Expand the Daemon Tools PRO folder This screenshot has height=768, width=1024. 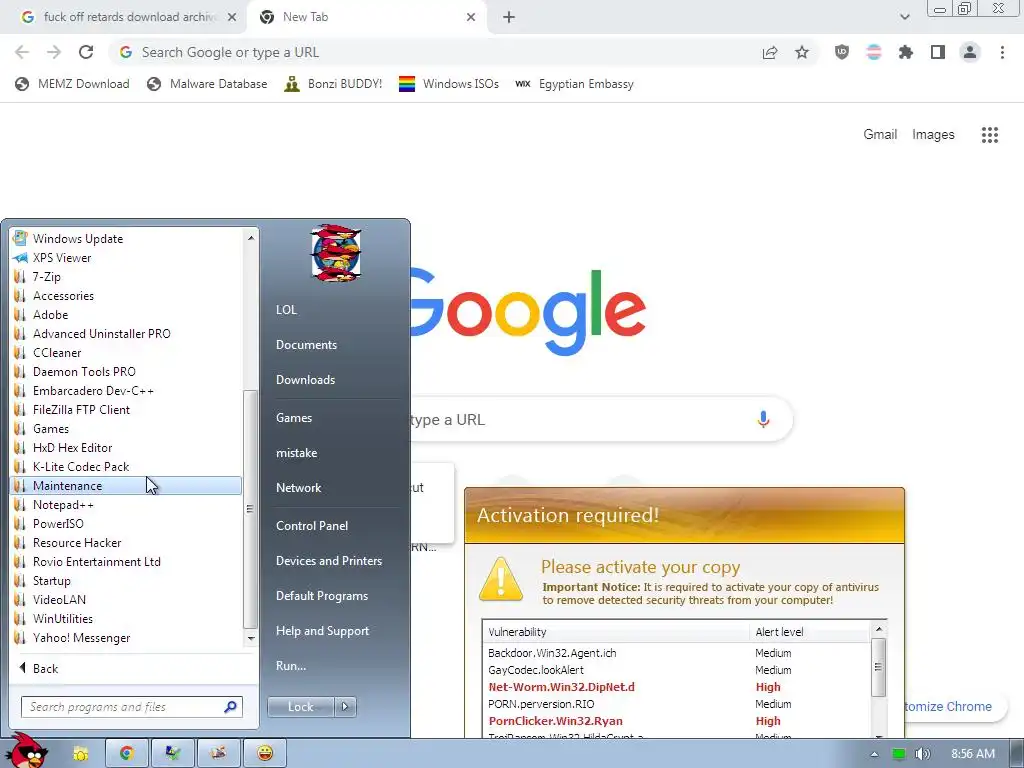(x=125, y=372)
